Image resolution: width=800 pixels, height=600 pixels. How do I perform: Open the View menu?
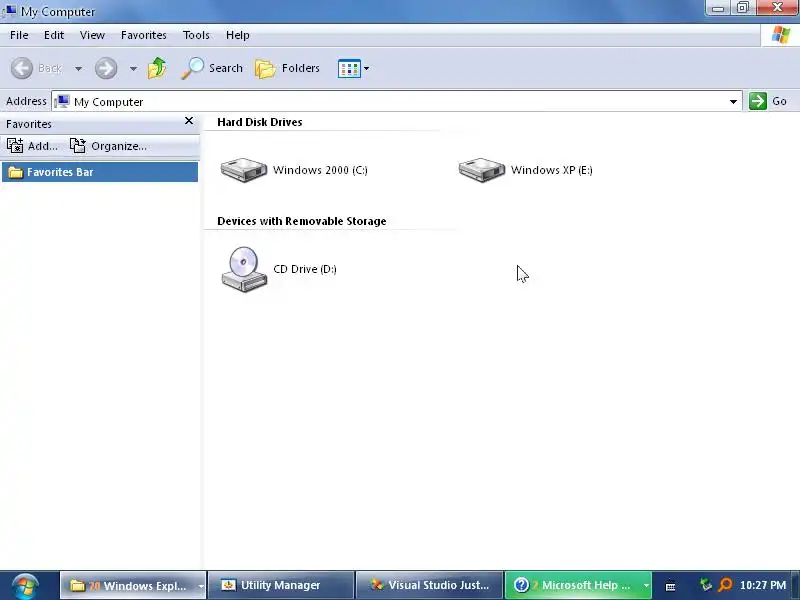point(92,35)
